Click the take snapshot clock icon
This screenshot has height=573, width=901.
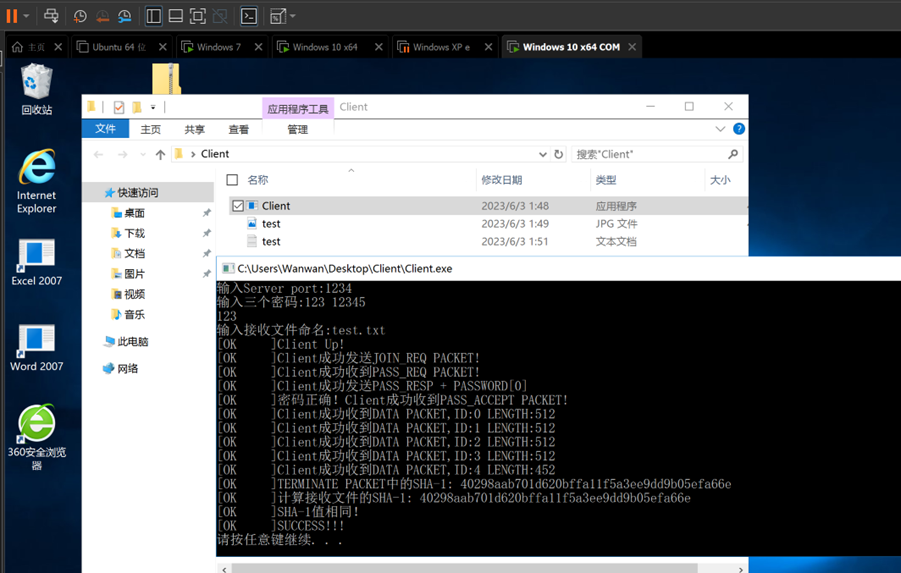[x=80, y=16]
